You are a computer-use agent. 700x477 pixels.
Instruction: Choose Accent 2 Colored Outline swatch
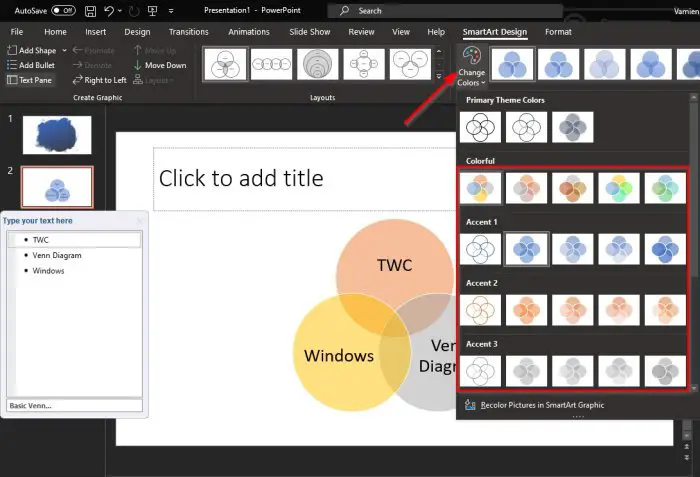point(480,310)
